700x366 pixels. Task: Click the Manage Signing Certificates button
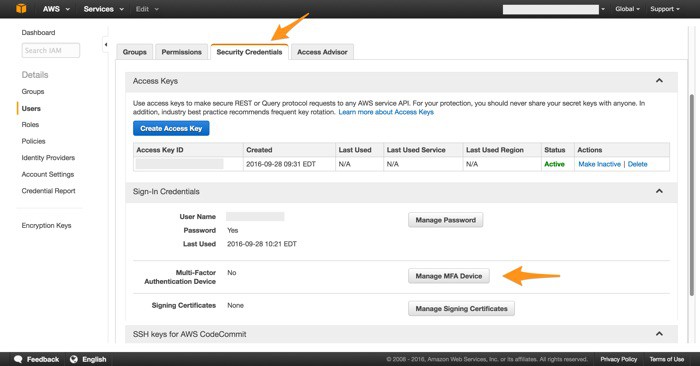click(x=461, y=308)
